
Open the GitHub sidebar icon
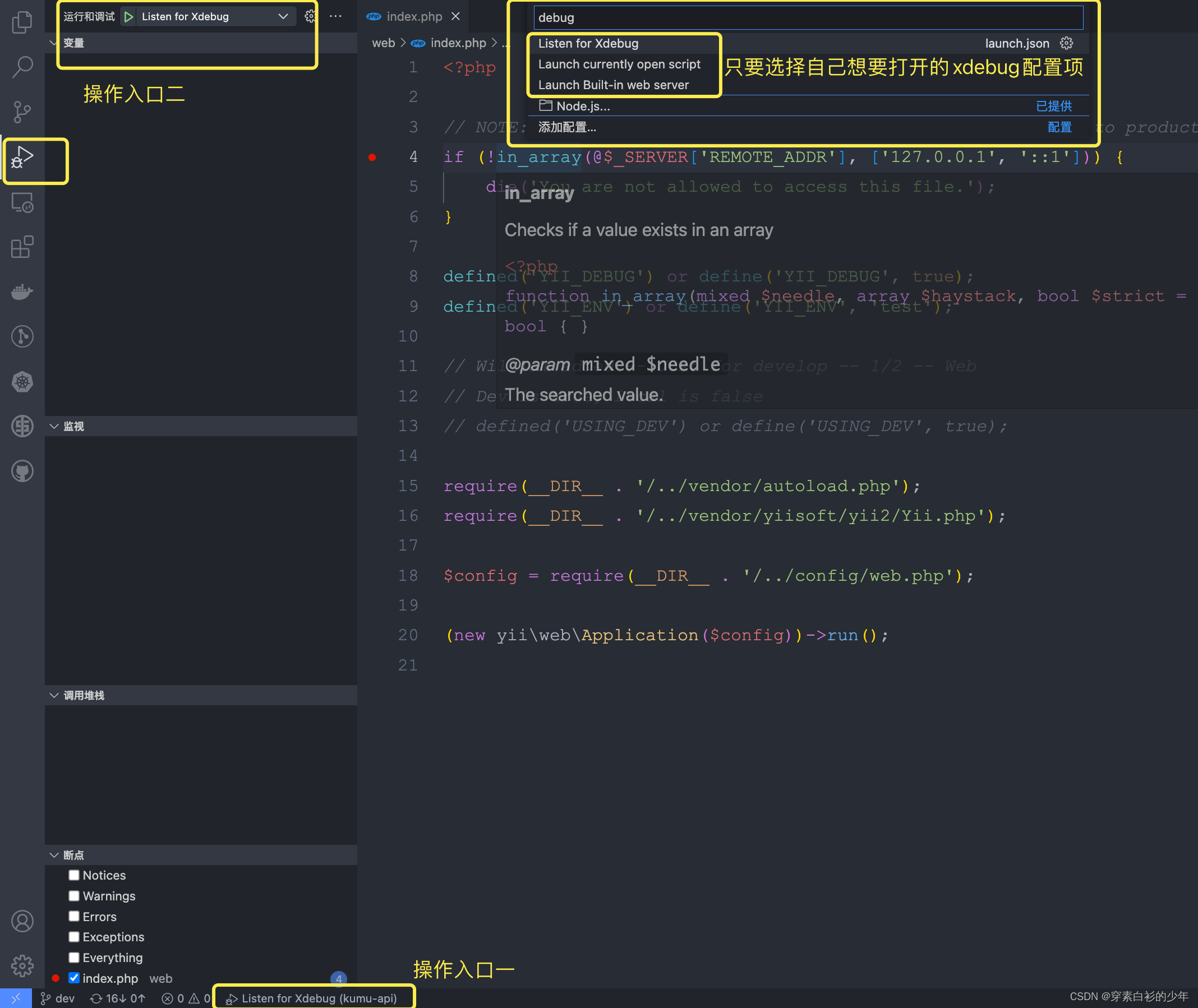pyautogui.click(x=22, y=471)
